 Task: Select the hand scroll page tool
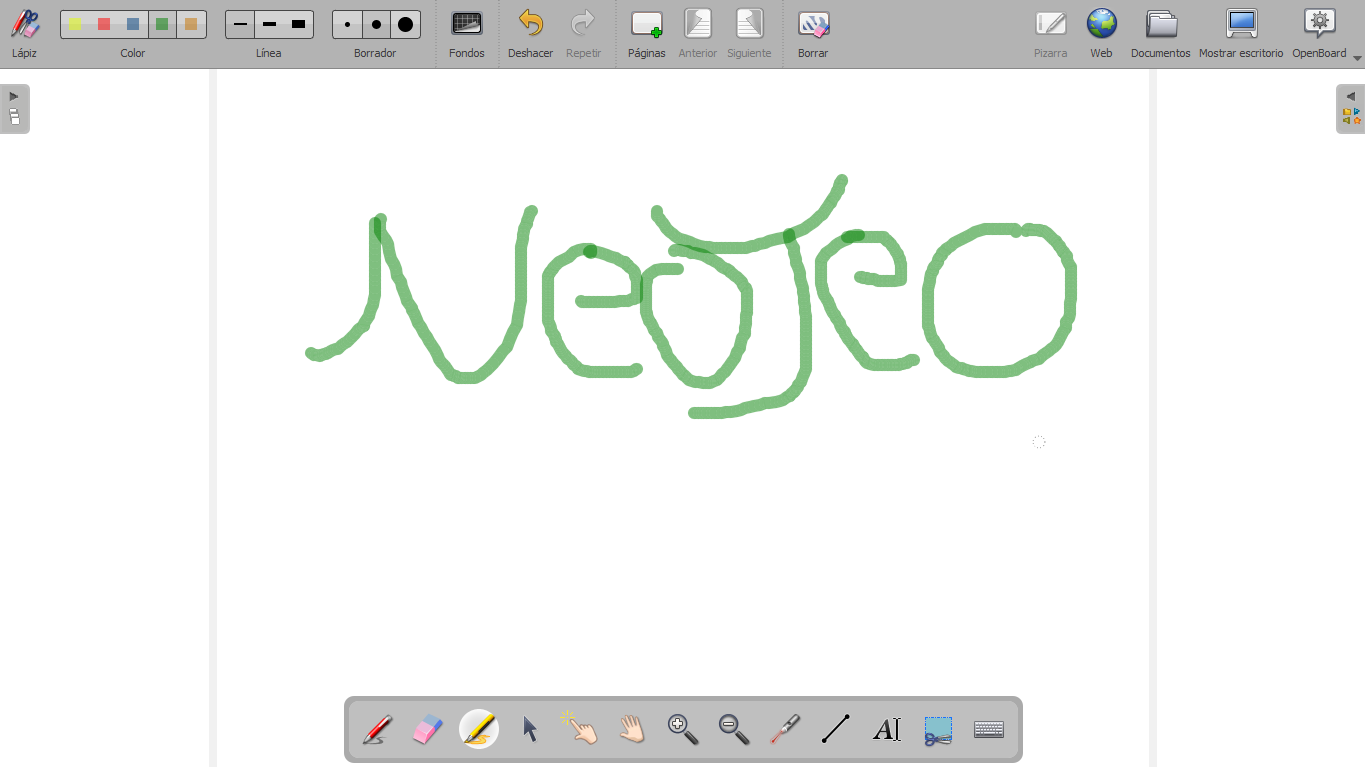[x=632, y=729]
